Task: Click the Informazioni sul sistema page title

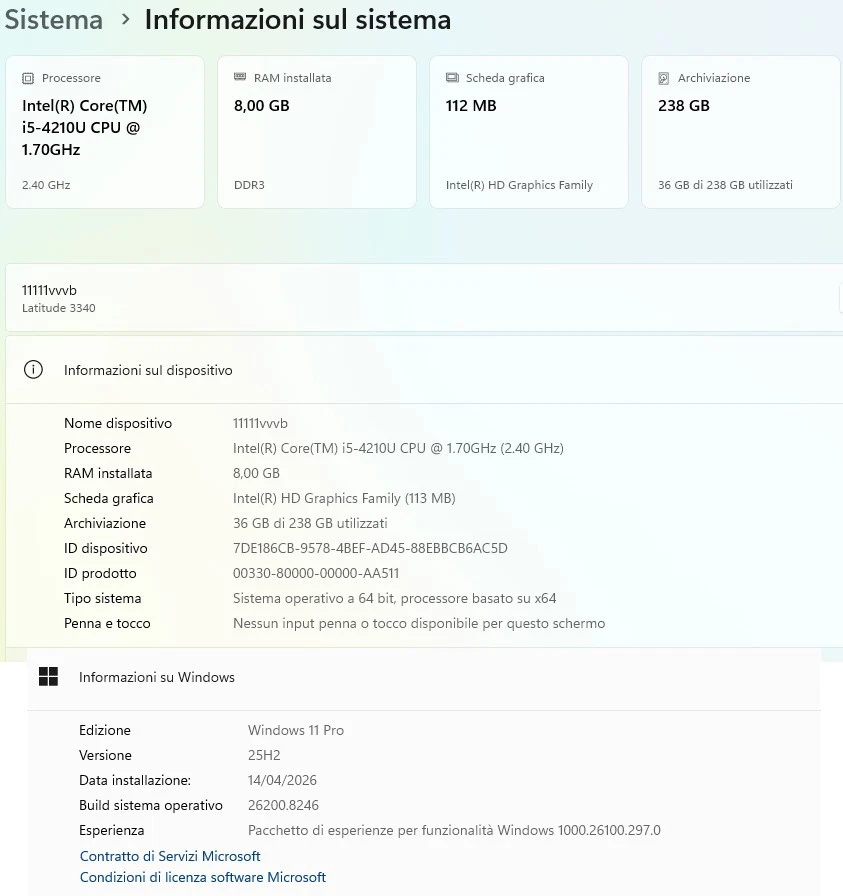Action: (298, 19)
